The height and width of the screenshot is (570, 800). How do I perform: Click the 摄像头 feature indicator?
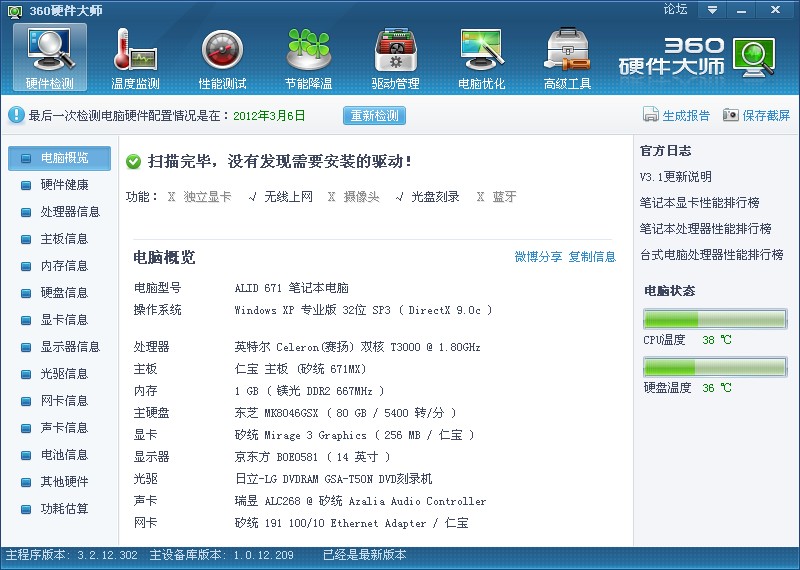(354, 196)
